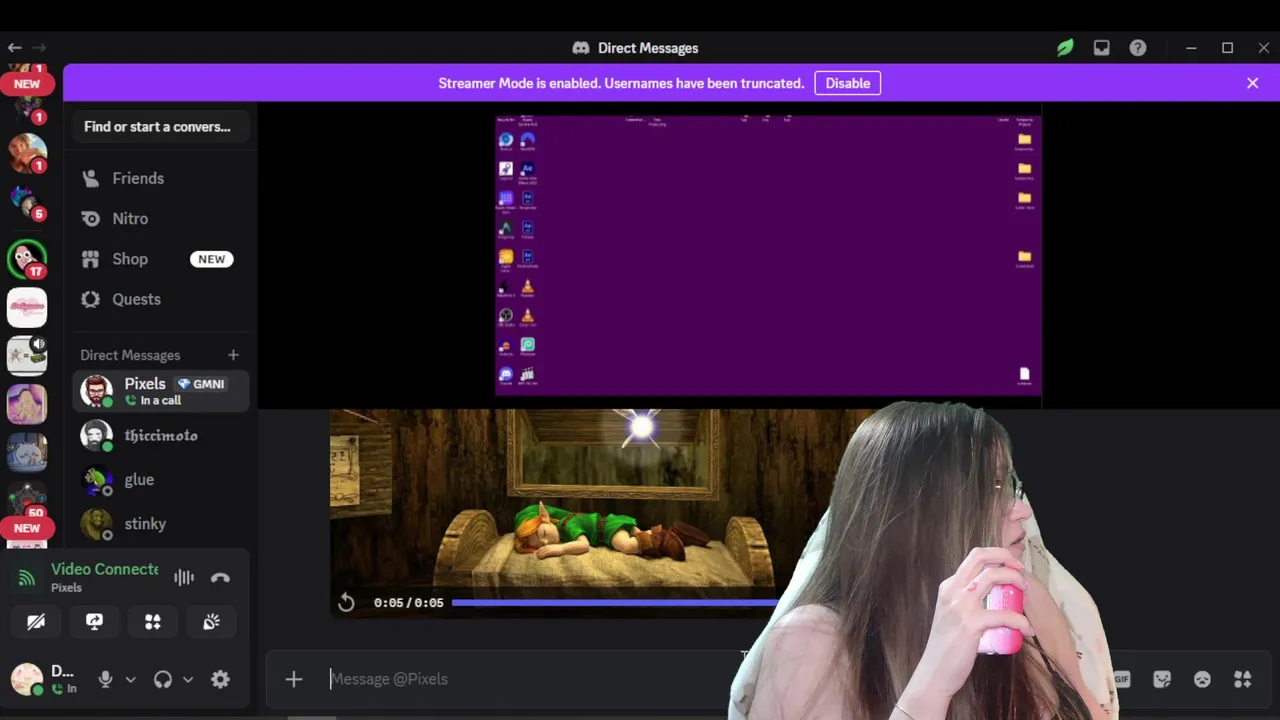Disable Streamer Mode
1280x720 pixels.
pos(848,83)
